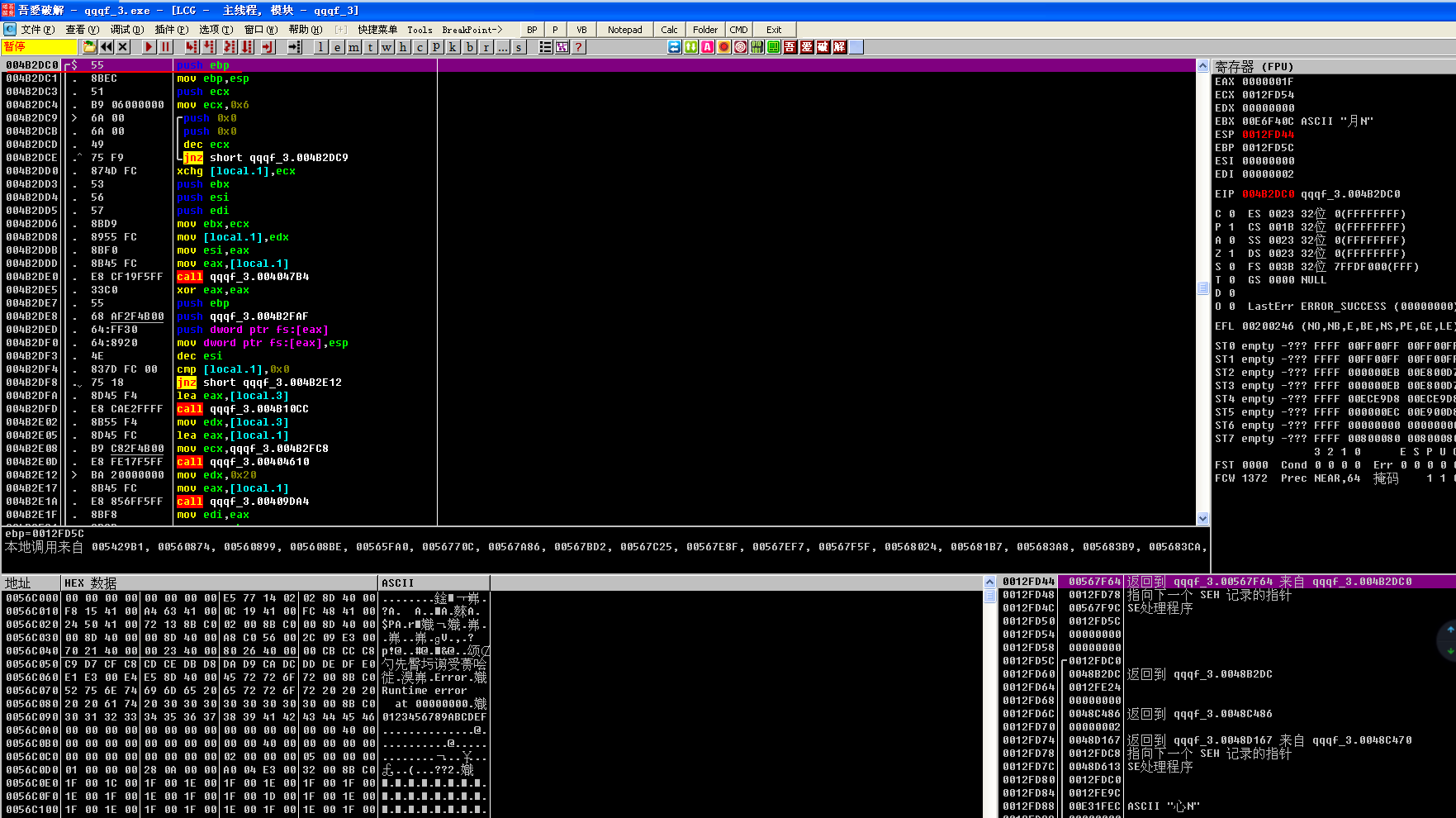1456x818 pixels.
Task: Open the 调试(D) menu
Action: tap(126, 30)
